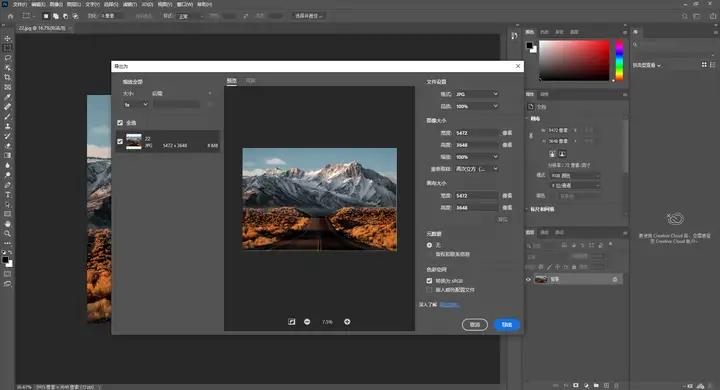720x390 pixels.
Task: Switch to the Swatches panel tab
Action: point(545,32)
